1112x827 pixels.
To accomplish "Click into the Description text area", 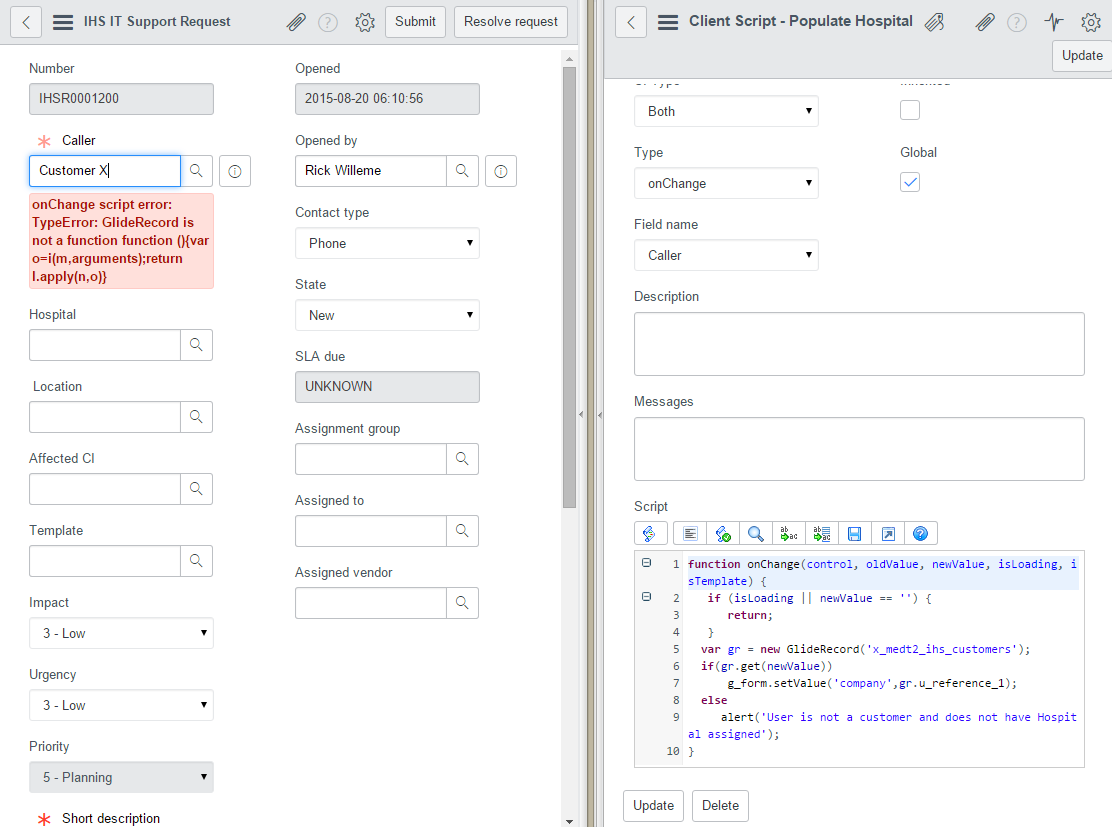I will click(859, 344).
